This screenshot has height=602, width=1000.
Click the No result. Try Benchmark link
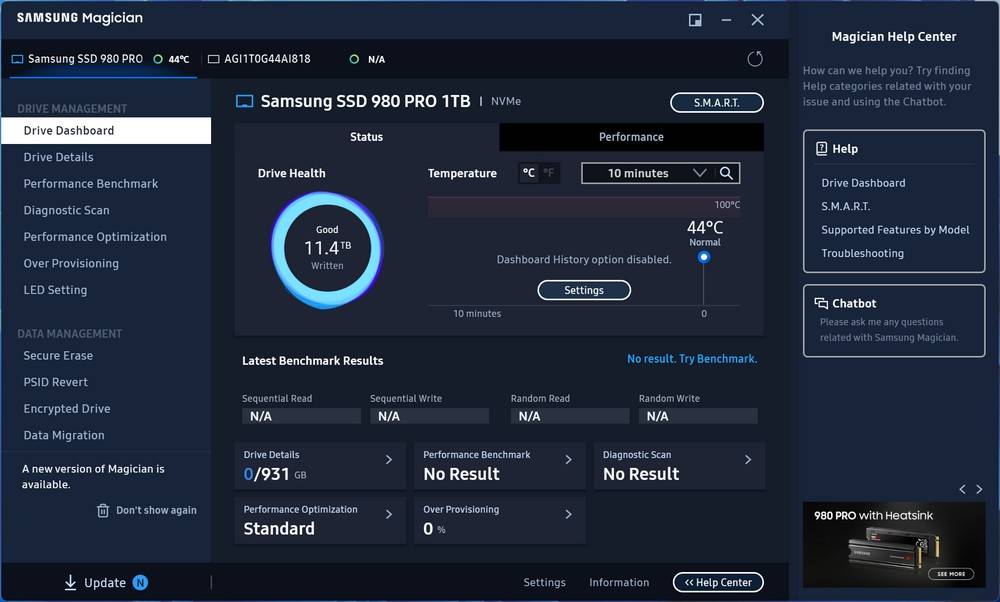point(692,359)
